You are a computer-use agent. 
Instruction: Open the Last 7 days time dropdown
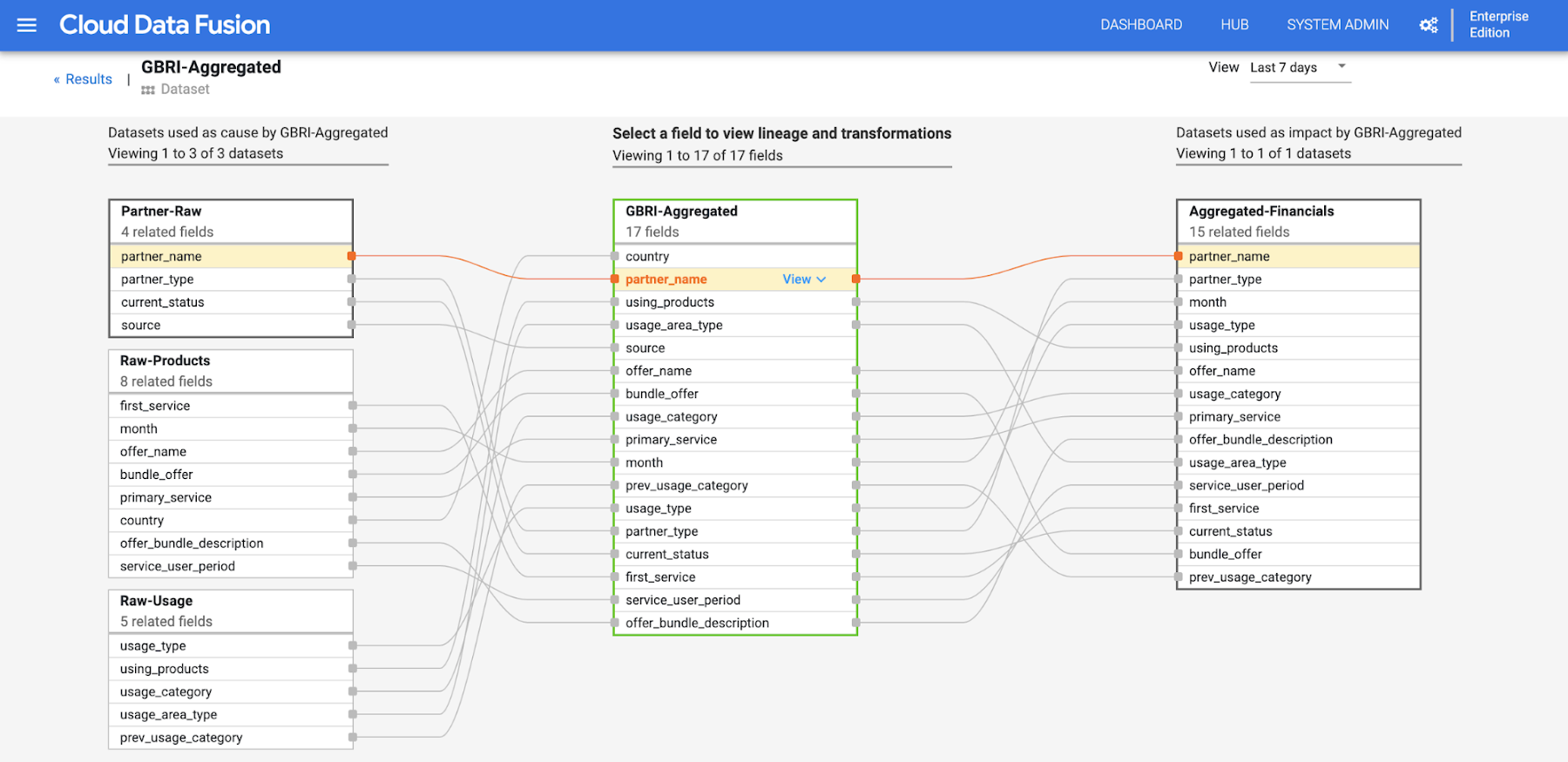[x=1300, y=68]
